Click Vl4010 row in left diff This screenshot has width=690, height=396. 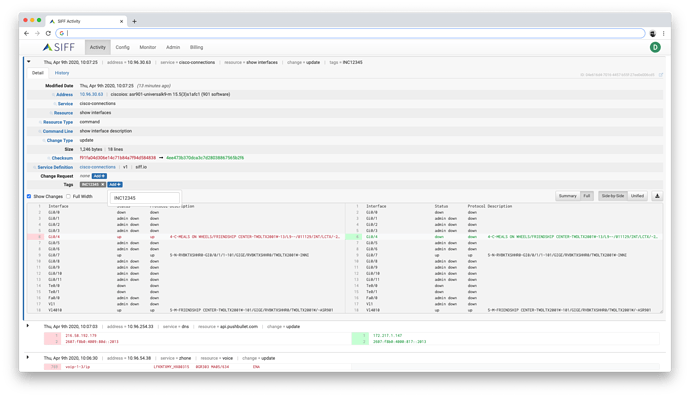pos(185,310)
